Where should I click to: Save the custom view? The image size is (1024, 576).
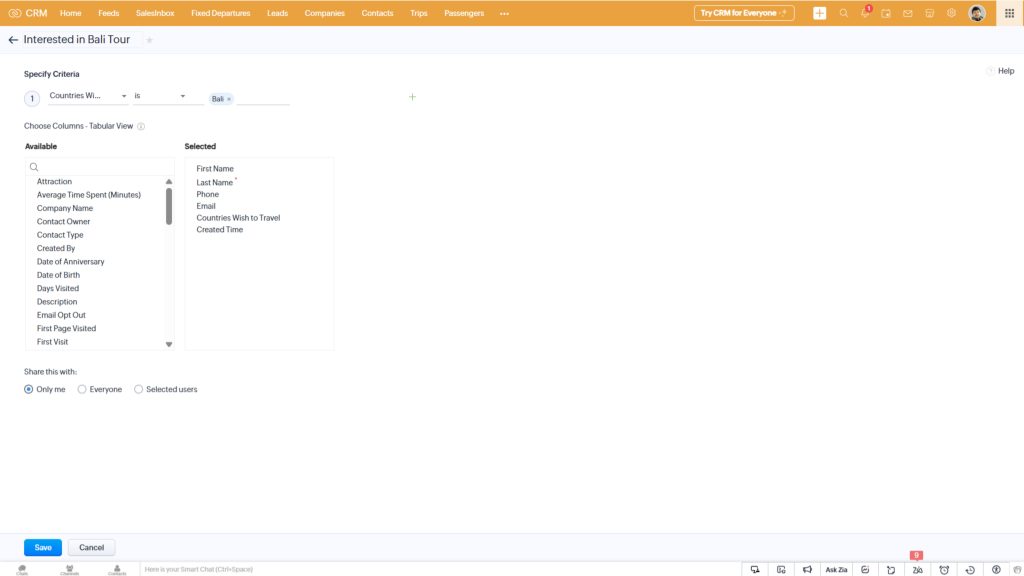(43, 548)
